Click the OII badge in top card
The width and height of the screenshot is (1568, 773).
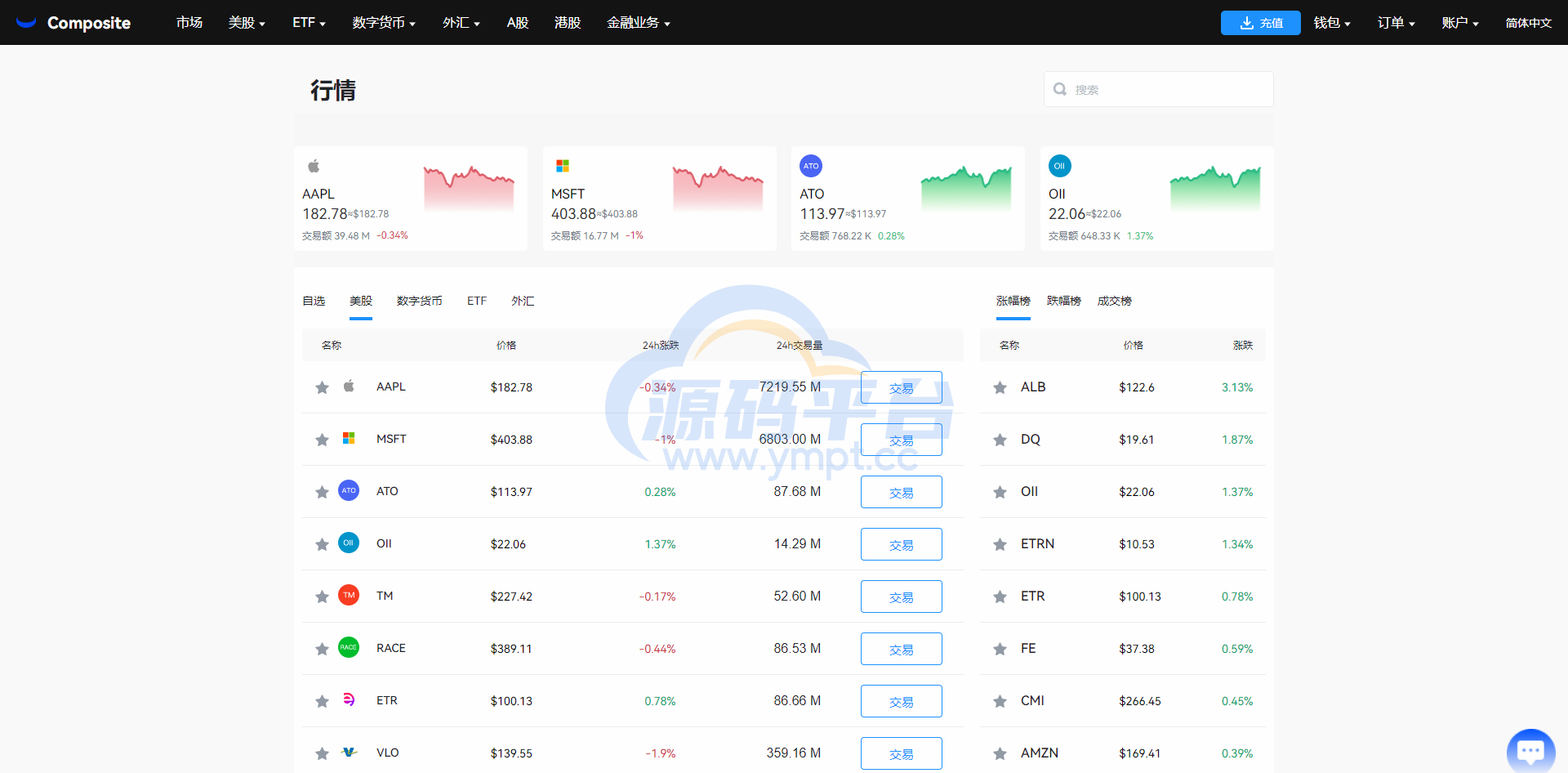point(1059,166)
